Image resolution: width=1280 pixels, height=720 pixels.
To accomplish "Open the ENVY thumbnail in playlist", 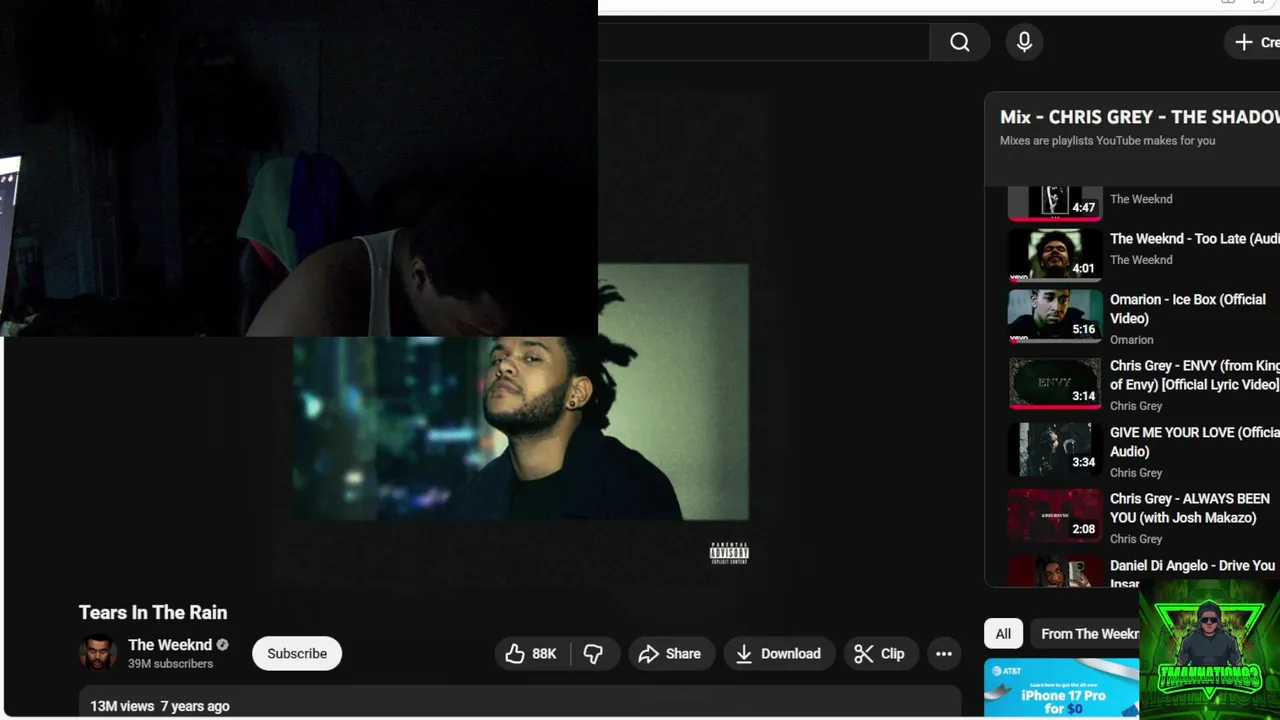I will click(1054, 382).
